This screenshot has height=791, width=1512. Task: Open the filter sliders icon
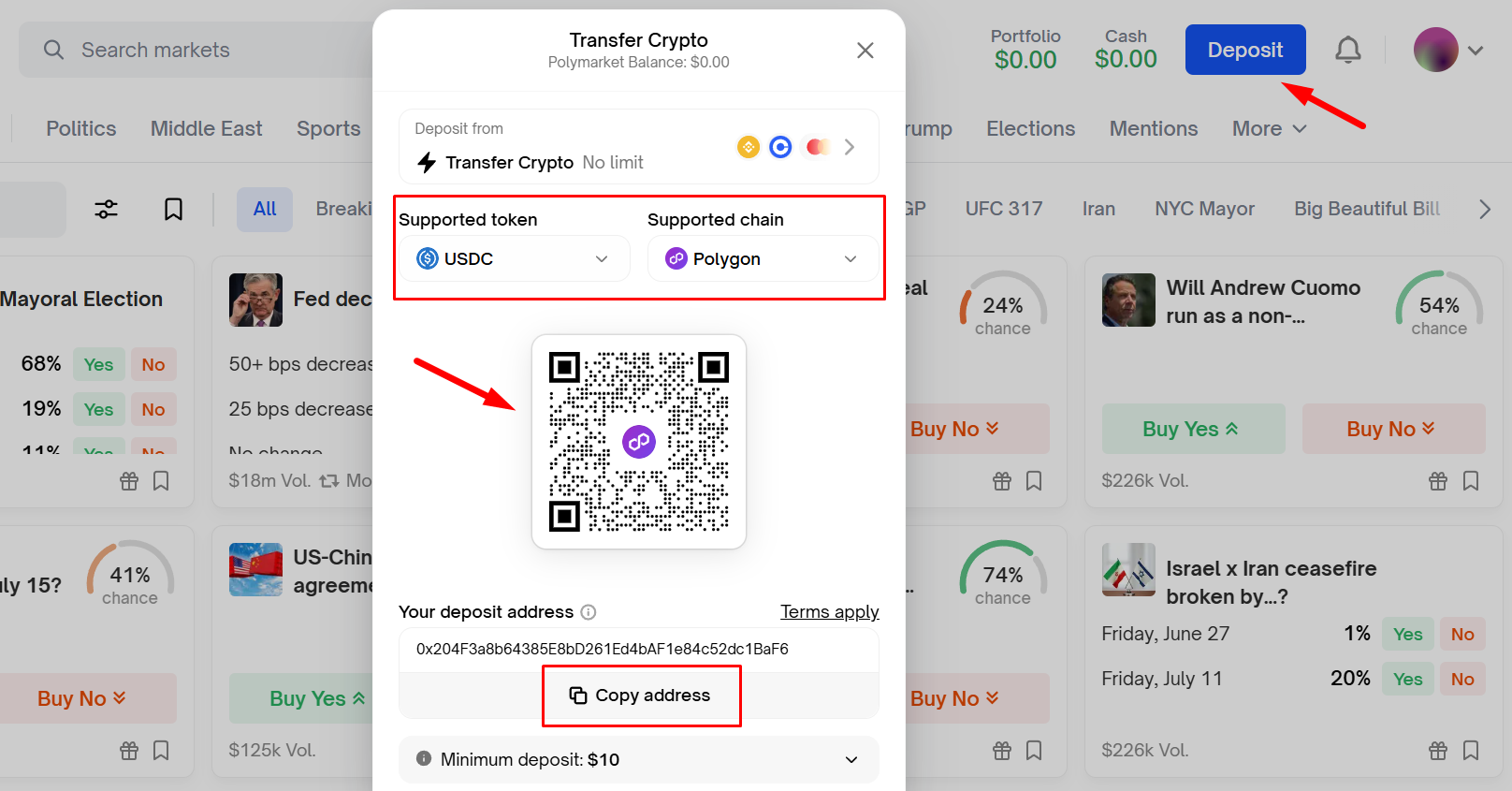coord(107,209)
